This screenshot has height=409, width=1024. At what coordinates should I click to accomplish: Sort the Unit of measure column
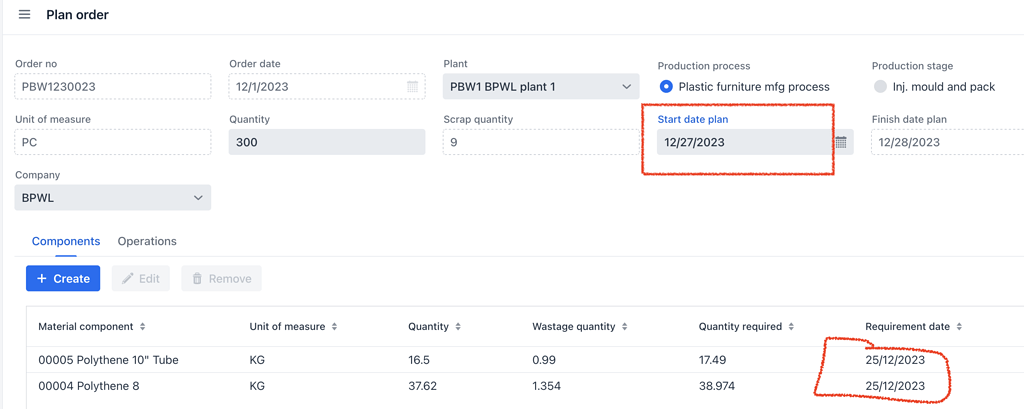334,327
